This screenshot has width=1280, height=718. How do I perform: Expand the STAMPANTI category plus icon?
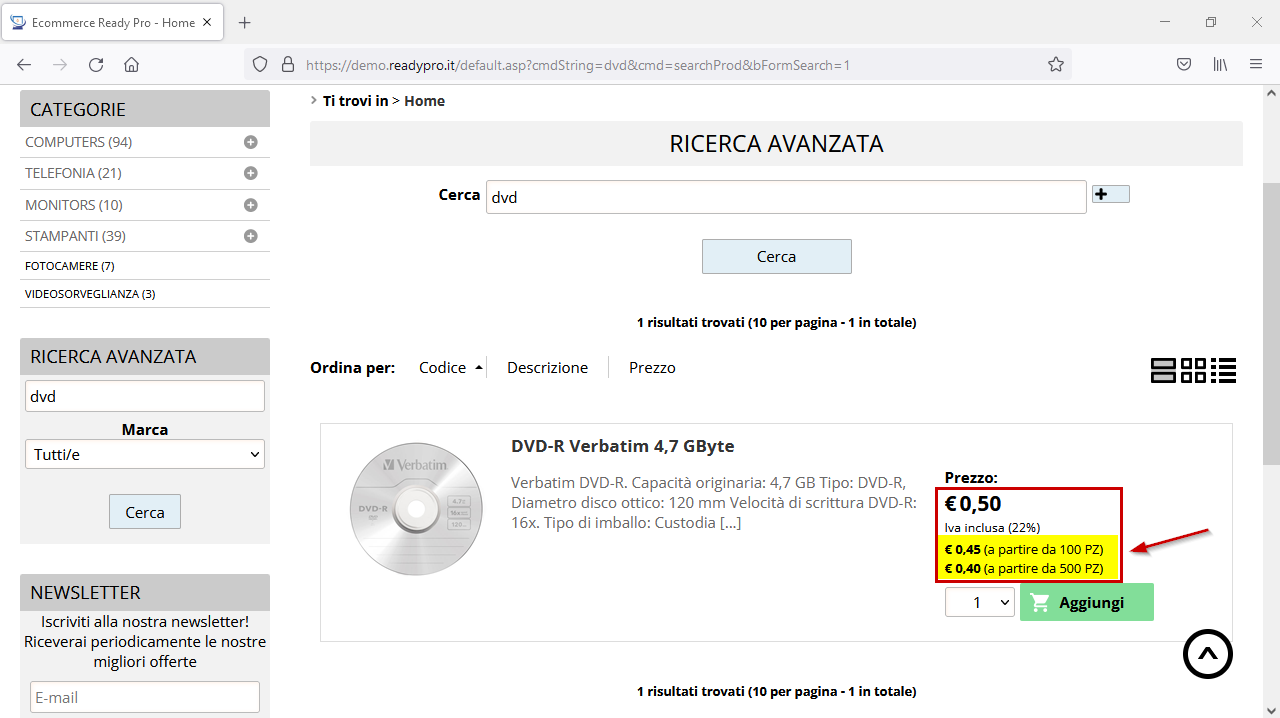coord(251,236)
